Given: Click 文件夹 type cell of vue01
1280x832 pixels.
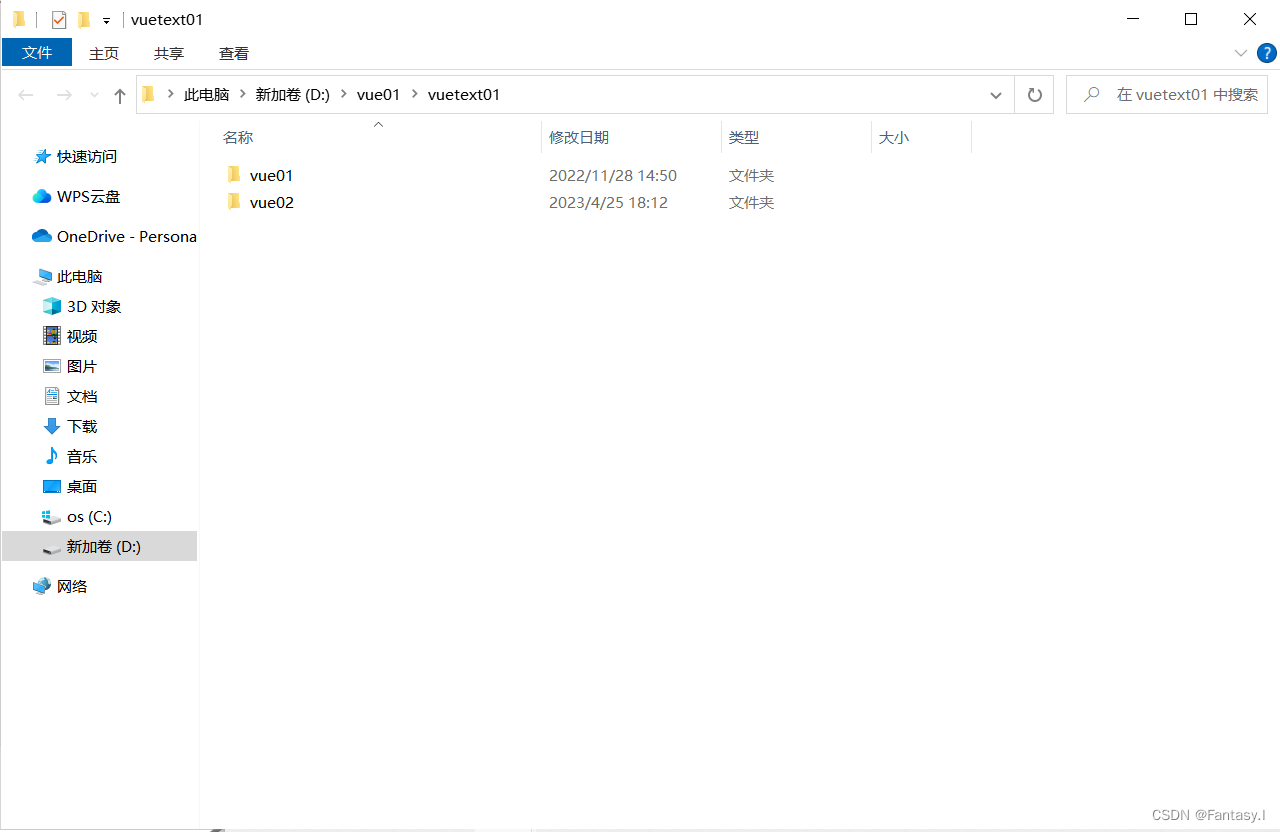Looking at the screenshot, I should click(751, 176).
